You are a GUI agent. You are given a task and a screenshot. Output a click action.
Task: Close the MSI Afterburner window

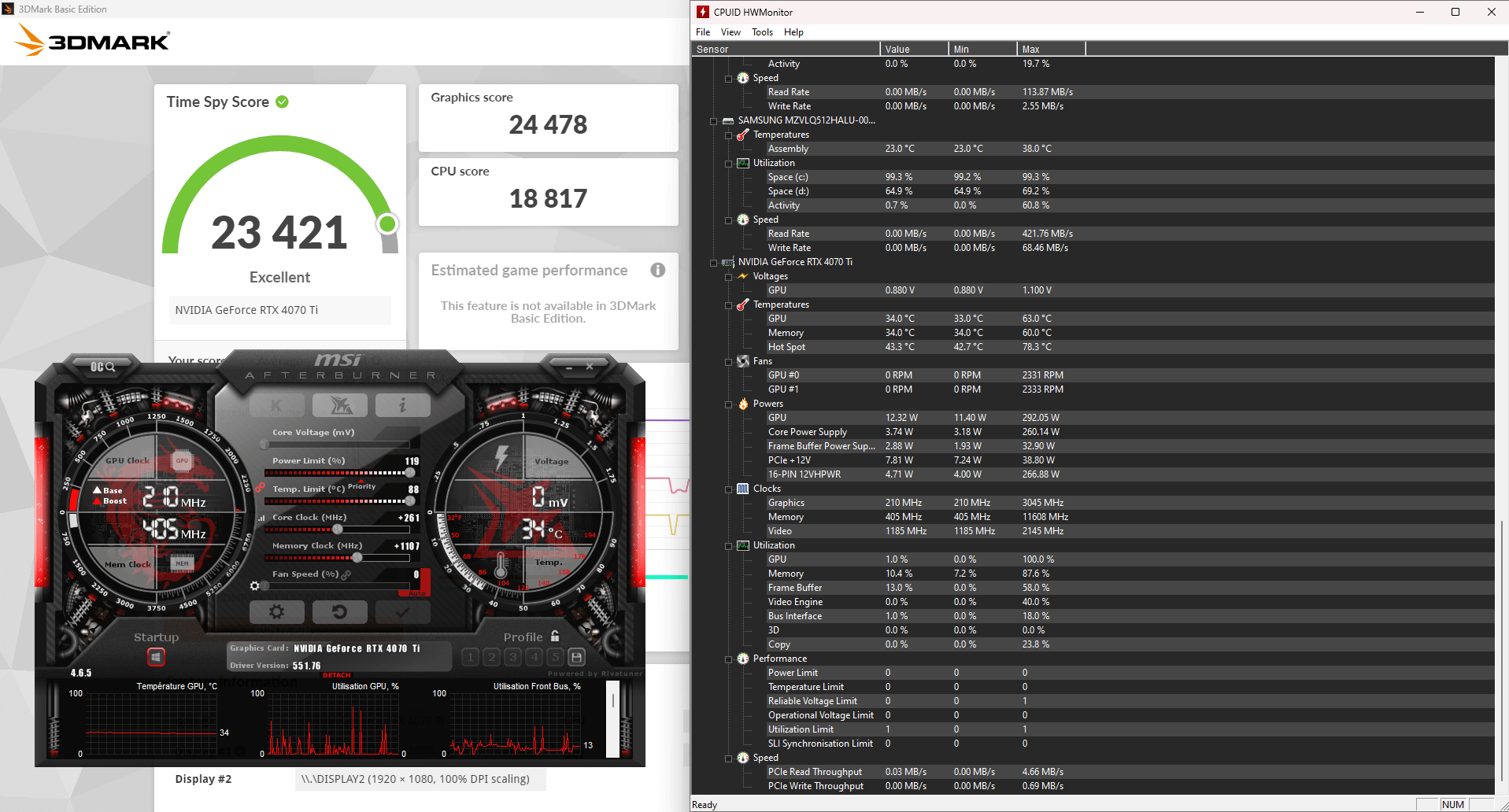[590, 367]
